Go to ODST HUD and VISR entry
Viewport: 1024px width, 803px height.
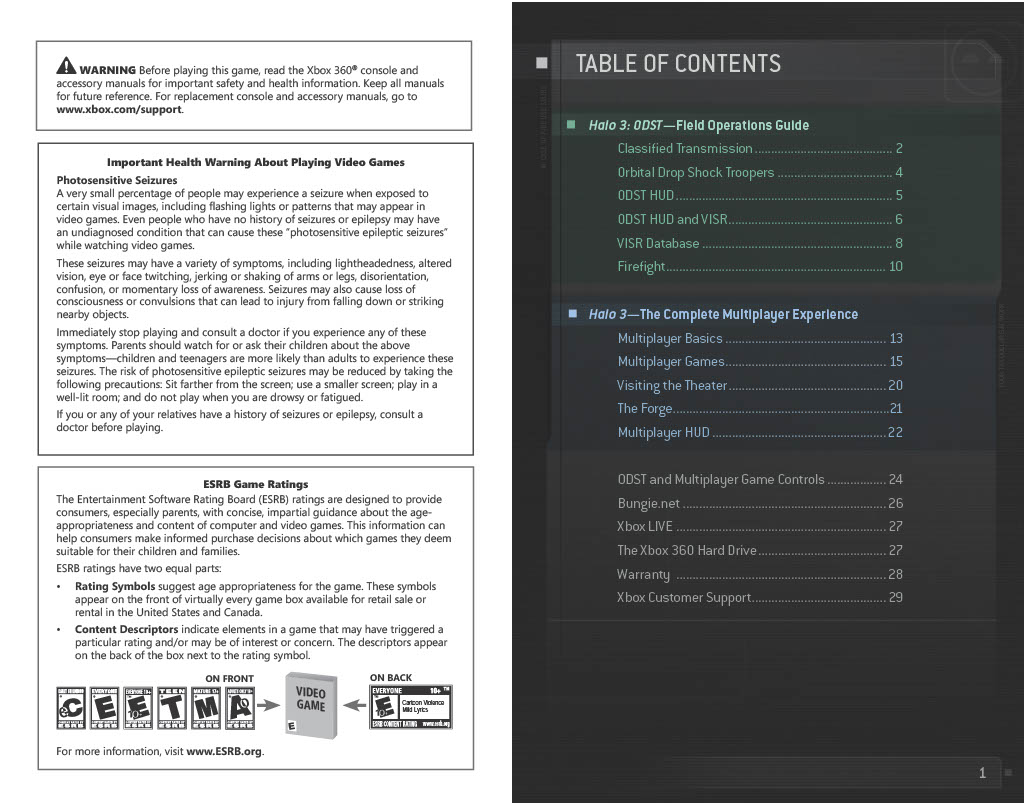click(760, 219)
